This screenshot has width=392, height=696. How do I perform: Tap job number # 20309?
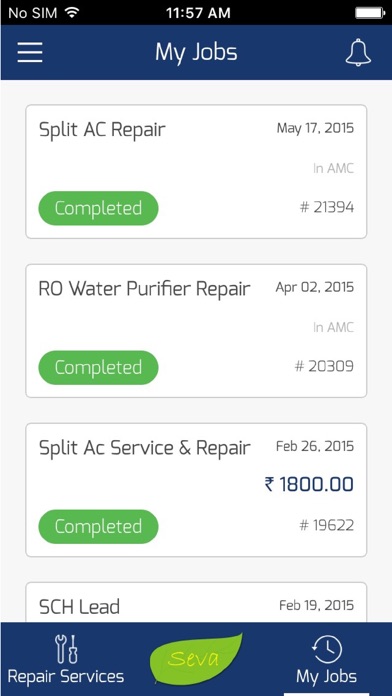[x=324, y=367]
